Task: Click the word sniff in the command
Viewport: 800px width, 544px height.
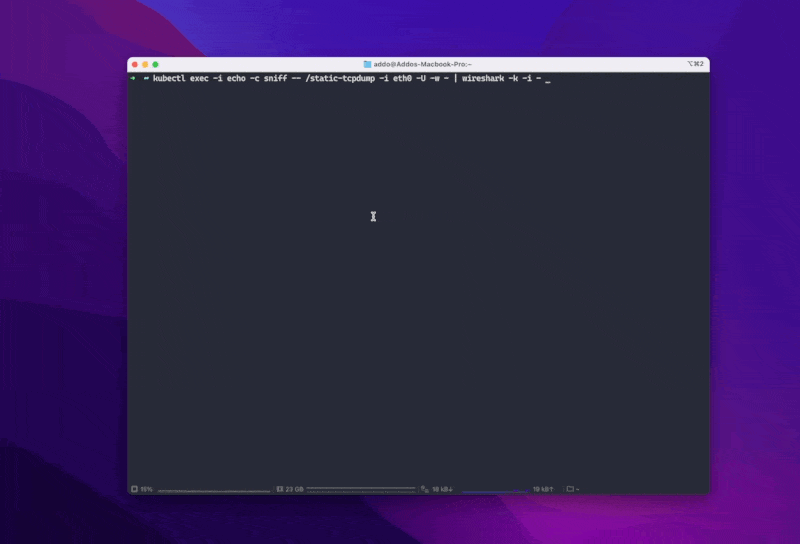Action: pos(275,78)
